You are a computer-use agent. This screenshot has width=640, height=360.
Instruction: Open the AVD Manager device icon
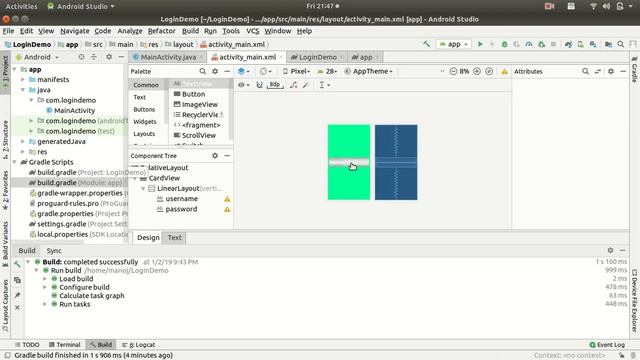(580, 44)
